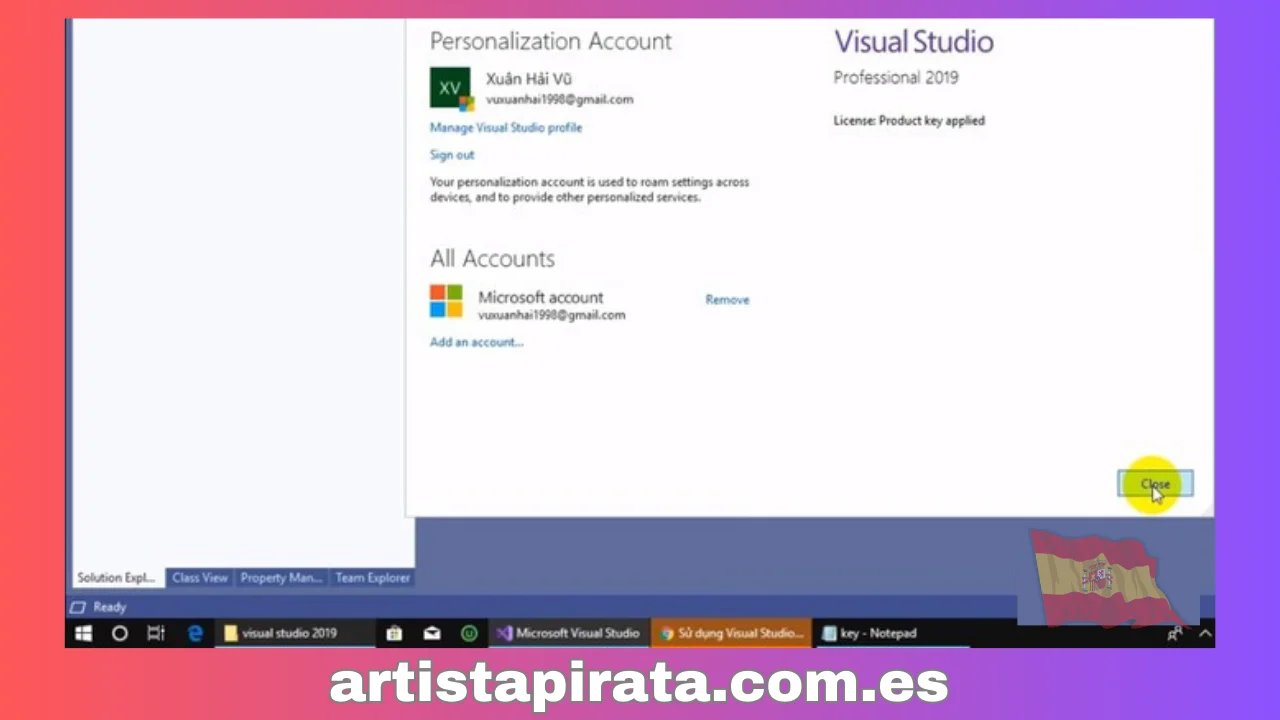
Task: Remove the Microsoft account
Action: pos(727,300)
